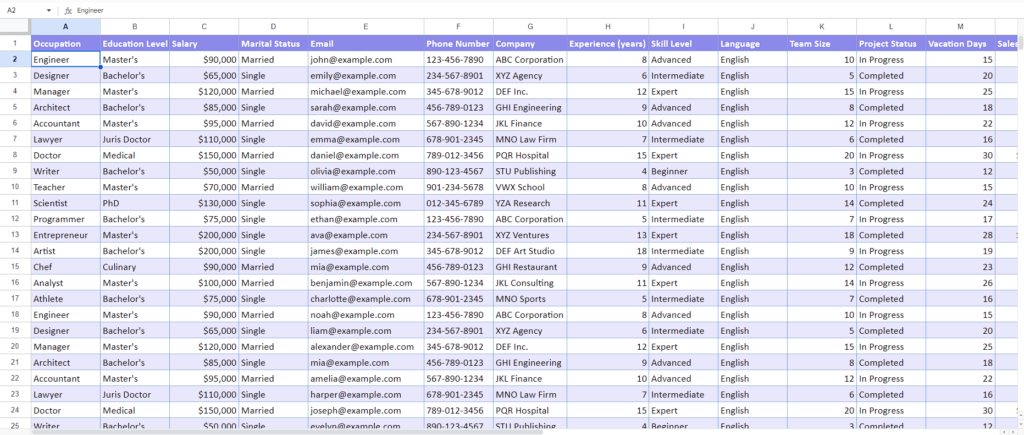Select row 8 header number

pyautogui.click(x=15, y=155)
